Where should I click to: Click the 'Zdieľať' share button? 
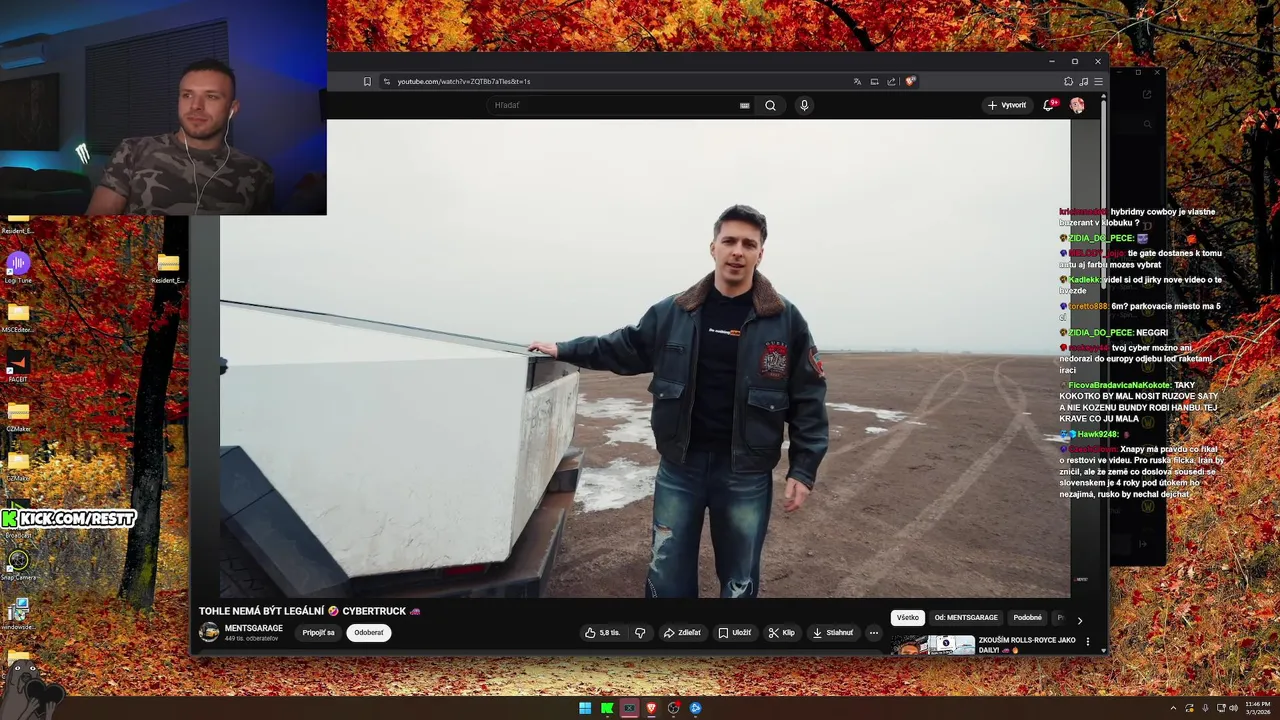click(682, 632)
